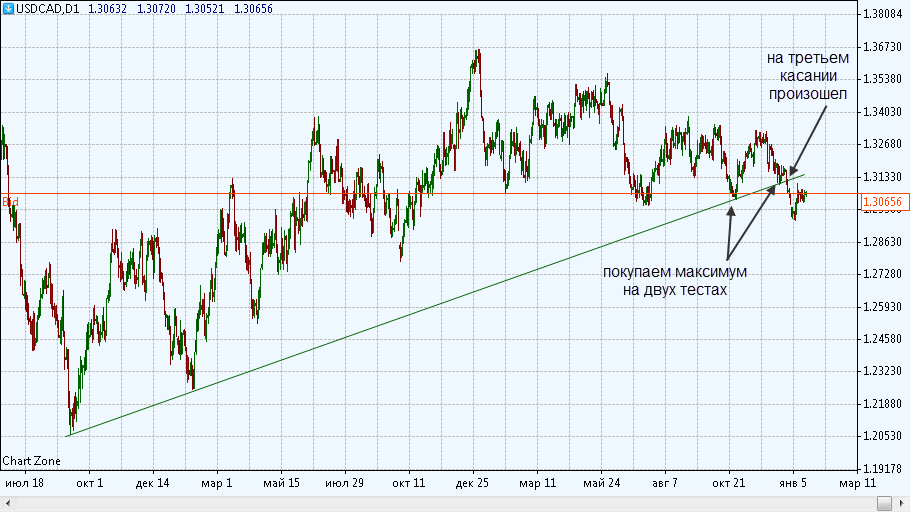
Task: Click the orange Bid label
Action: (10, 201)
